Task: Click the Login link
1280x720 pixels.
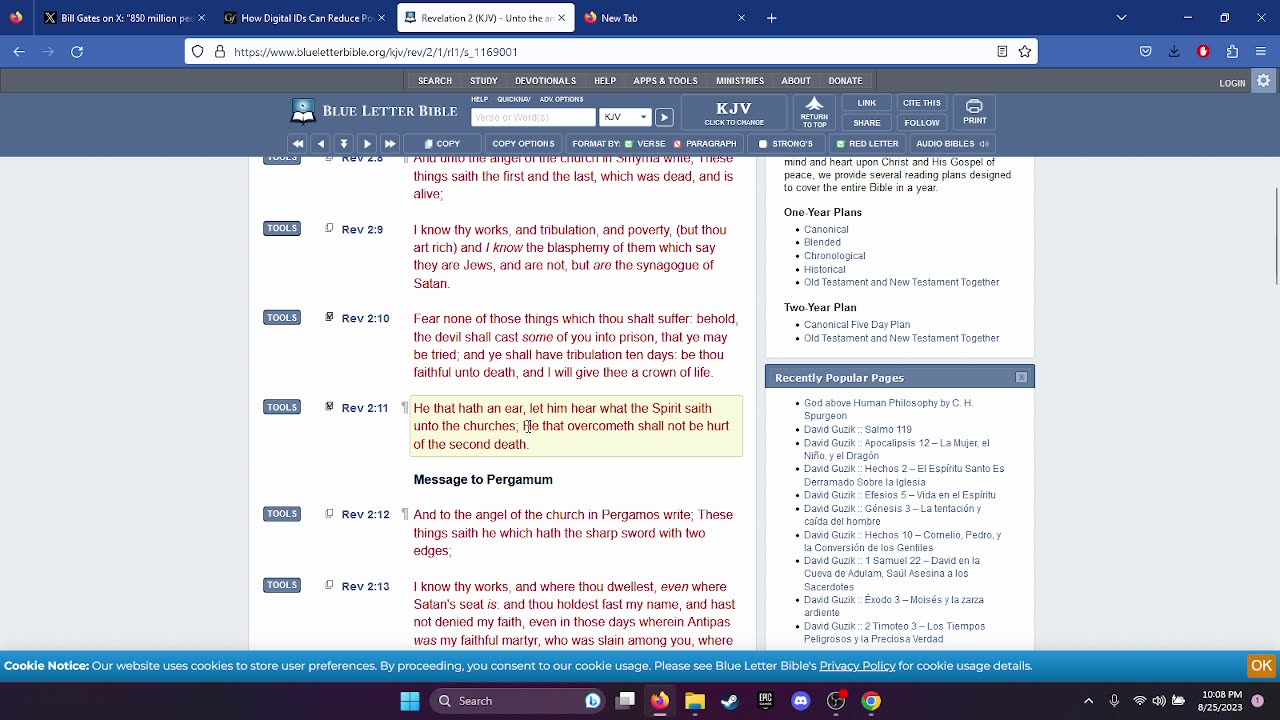Action: [1232, 83]
